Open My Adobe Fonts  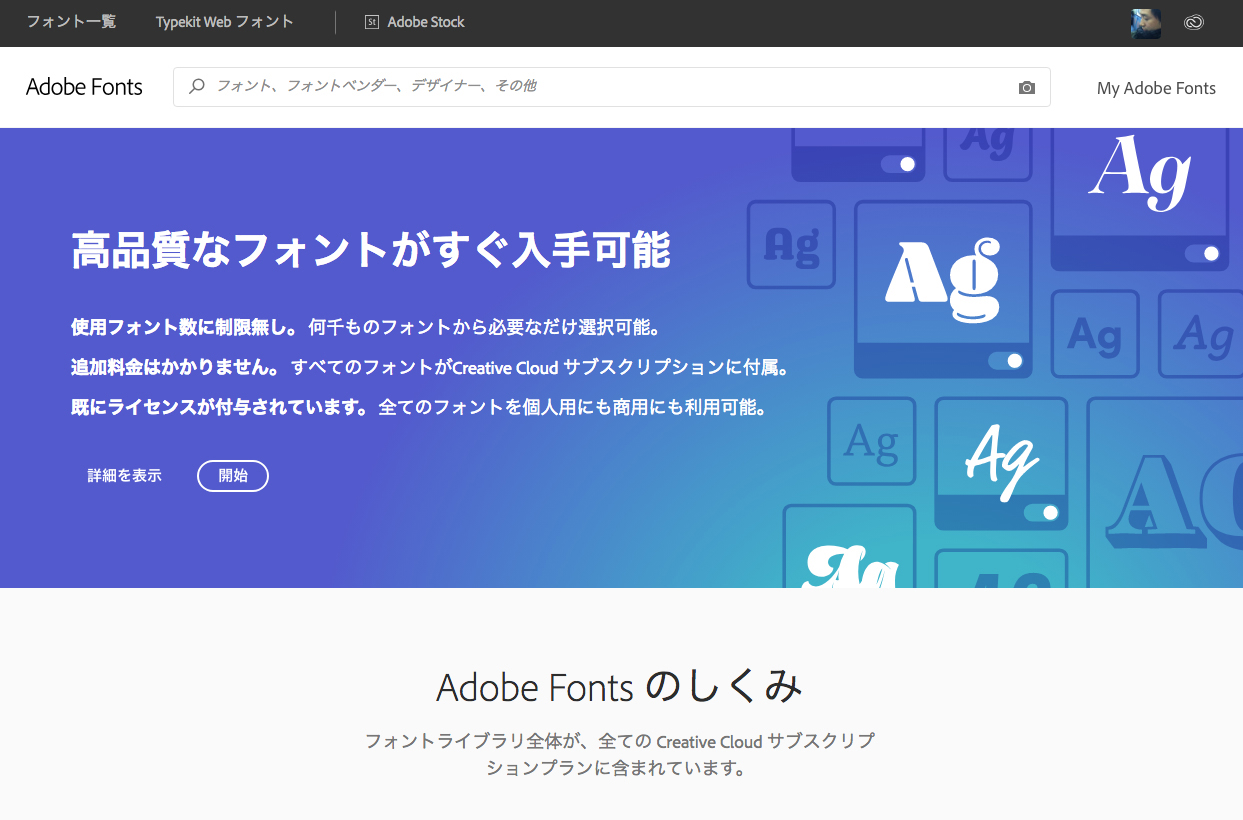click(1156, 88)
